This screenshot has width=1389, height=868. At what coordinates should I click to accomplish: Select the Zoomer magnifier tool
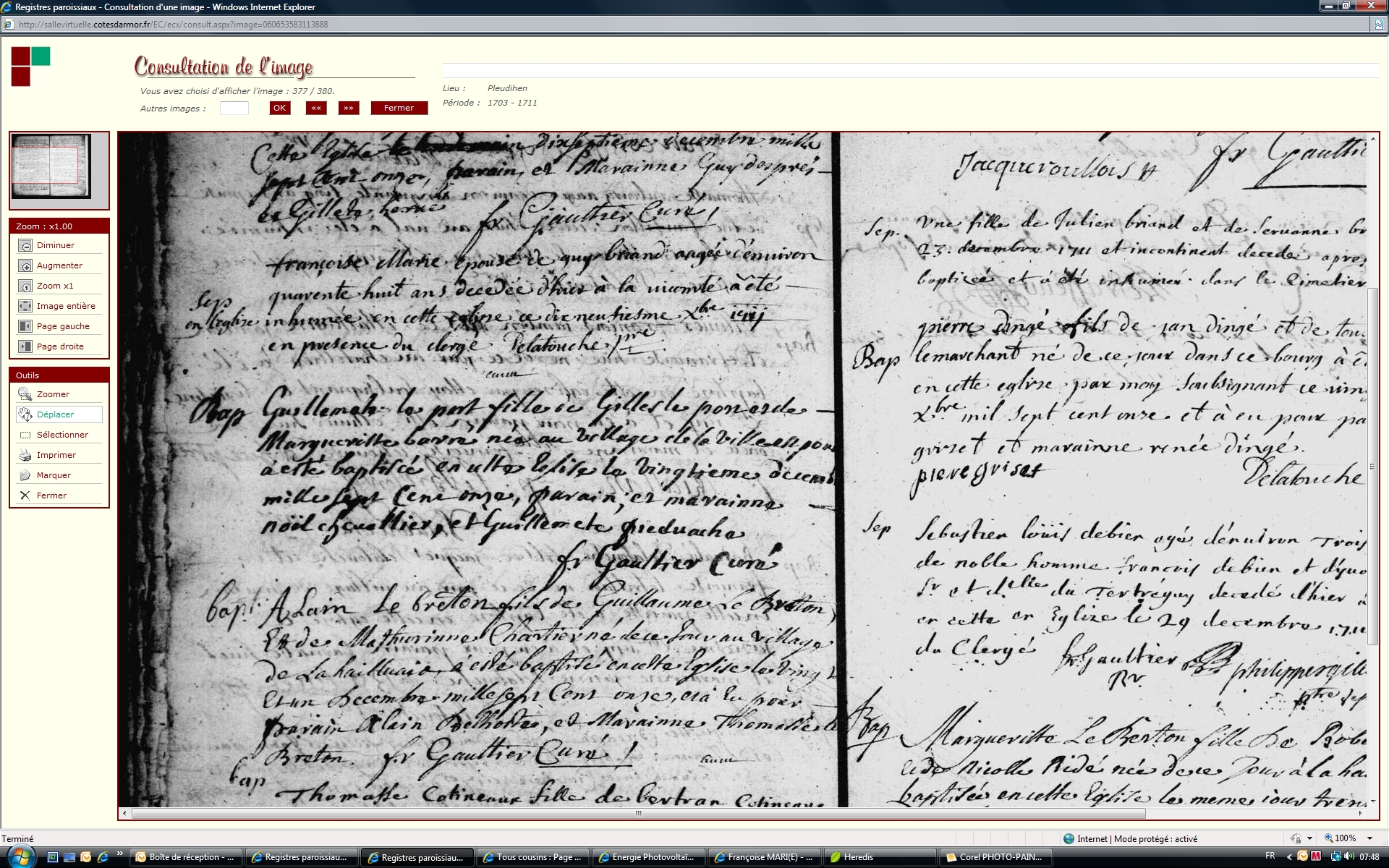pyautogui.click(x=25, y=394)
